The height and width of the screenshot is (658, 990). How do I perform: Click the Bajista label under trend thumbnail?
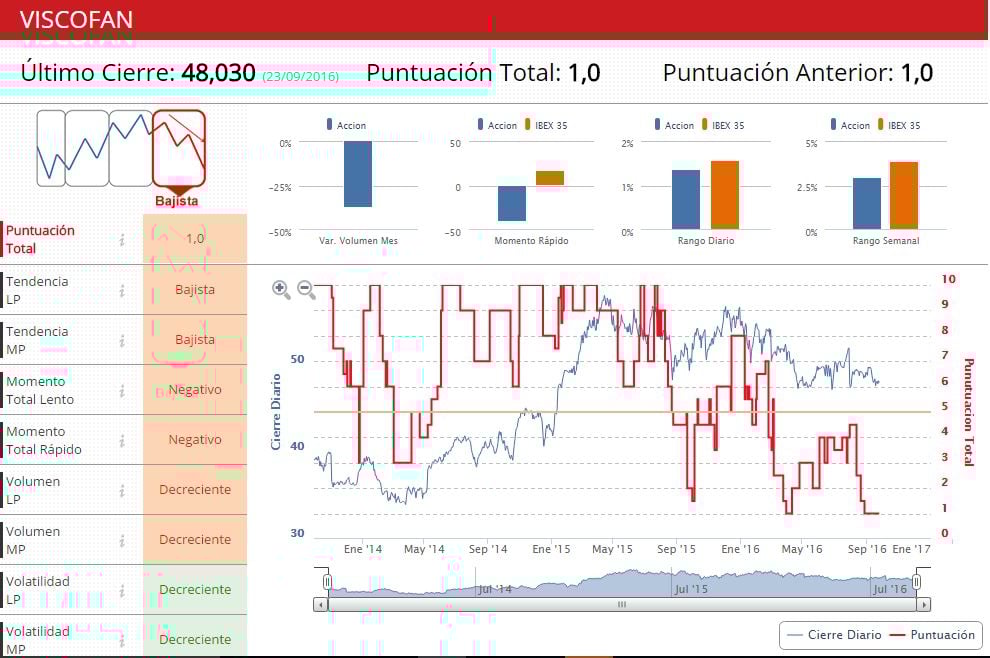coord(177,201)
